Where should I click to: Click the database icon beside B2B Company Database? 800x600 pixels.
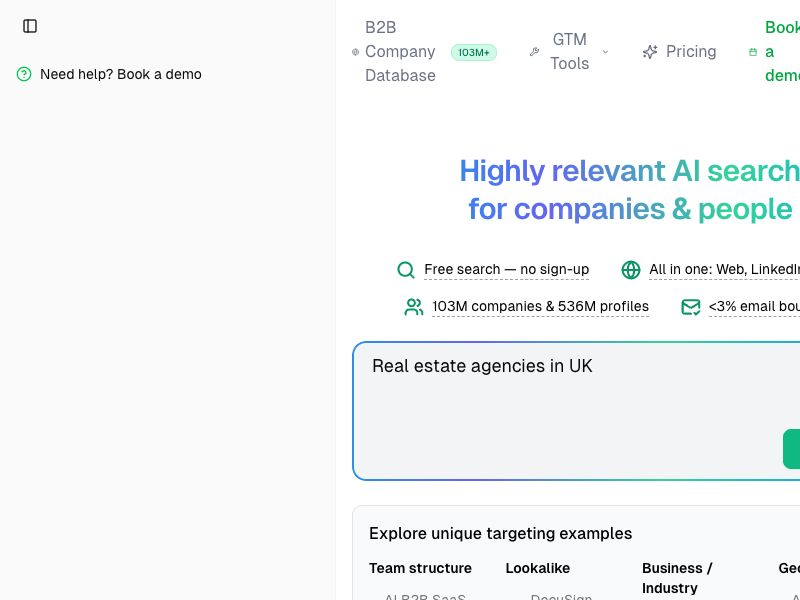click(355, 52)
